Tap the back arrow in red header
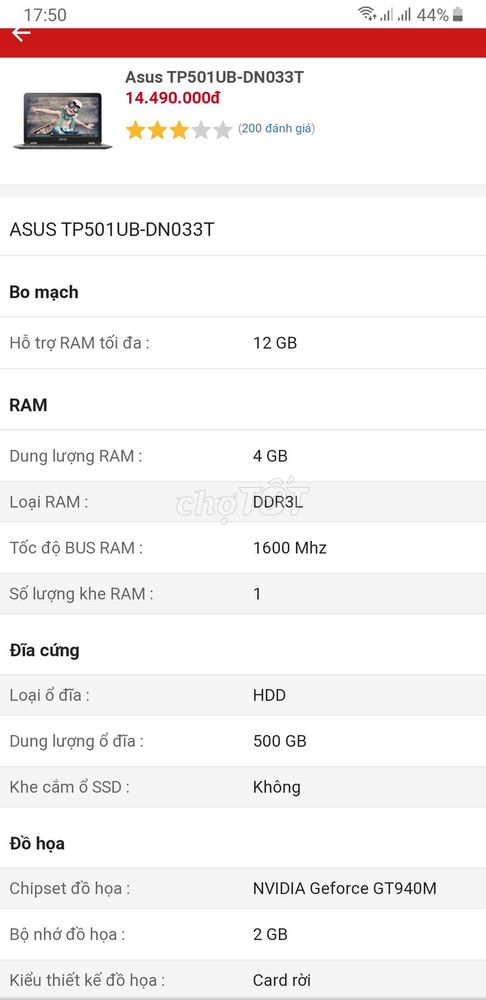486x1000 pixels. pyautogui.click(x=21, y=34)
